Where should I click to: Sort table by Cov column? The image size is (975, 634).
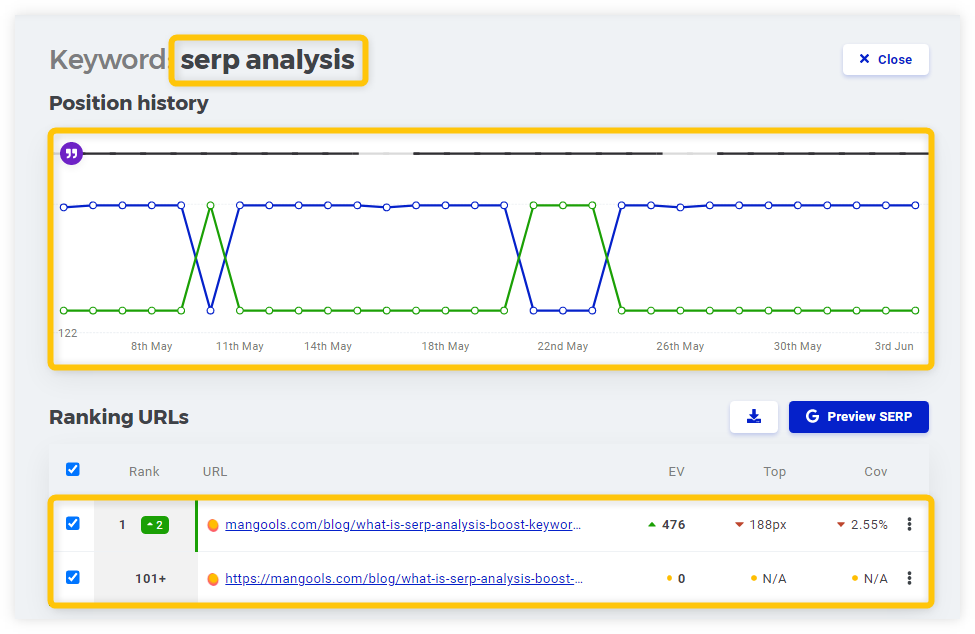876,472
